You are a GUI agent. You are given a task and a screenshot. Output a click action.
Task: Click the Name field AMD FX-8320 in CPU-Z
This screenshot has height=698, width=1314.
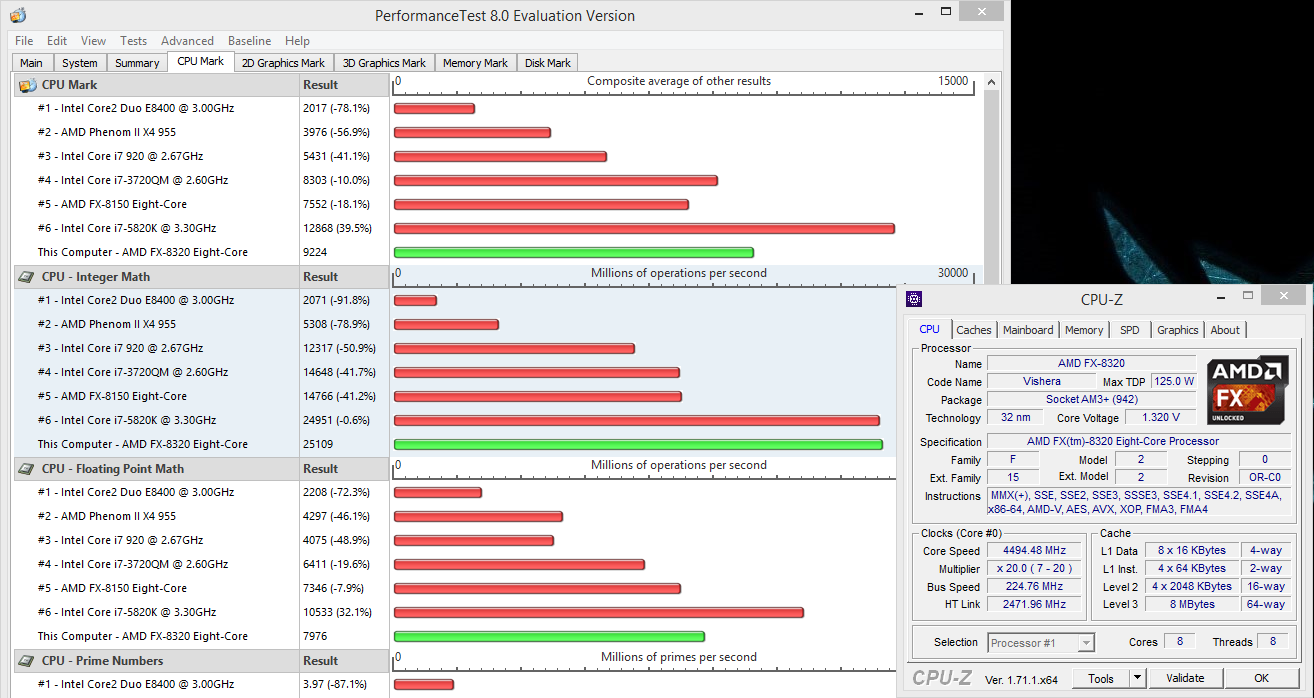[x=1091, y=363]
